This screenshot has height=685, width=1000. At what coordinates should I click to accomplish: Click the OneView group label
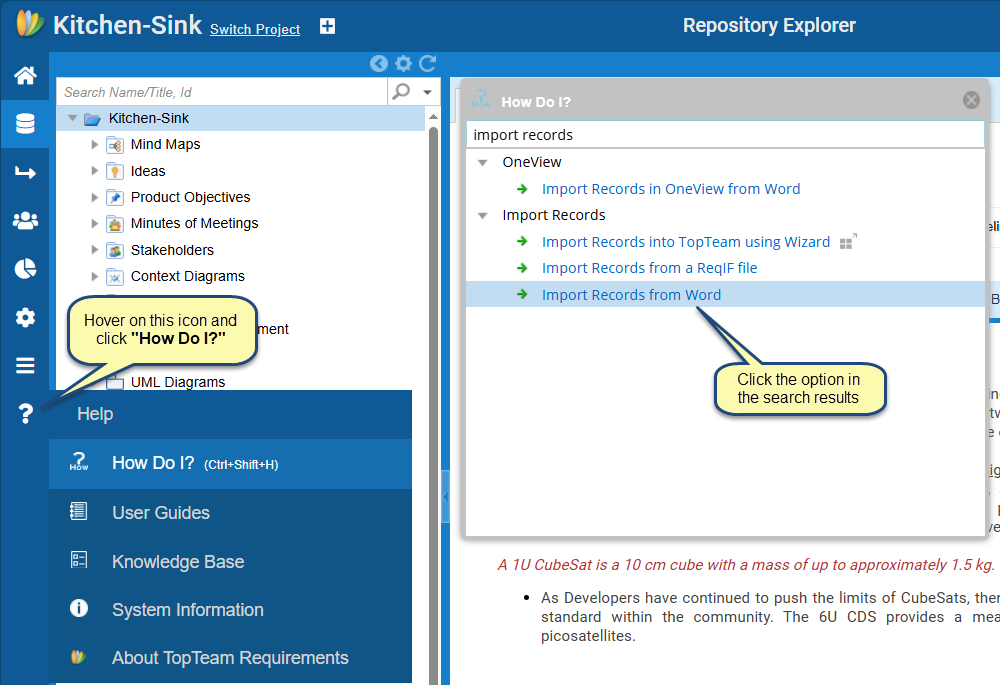(532, 162)
